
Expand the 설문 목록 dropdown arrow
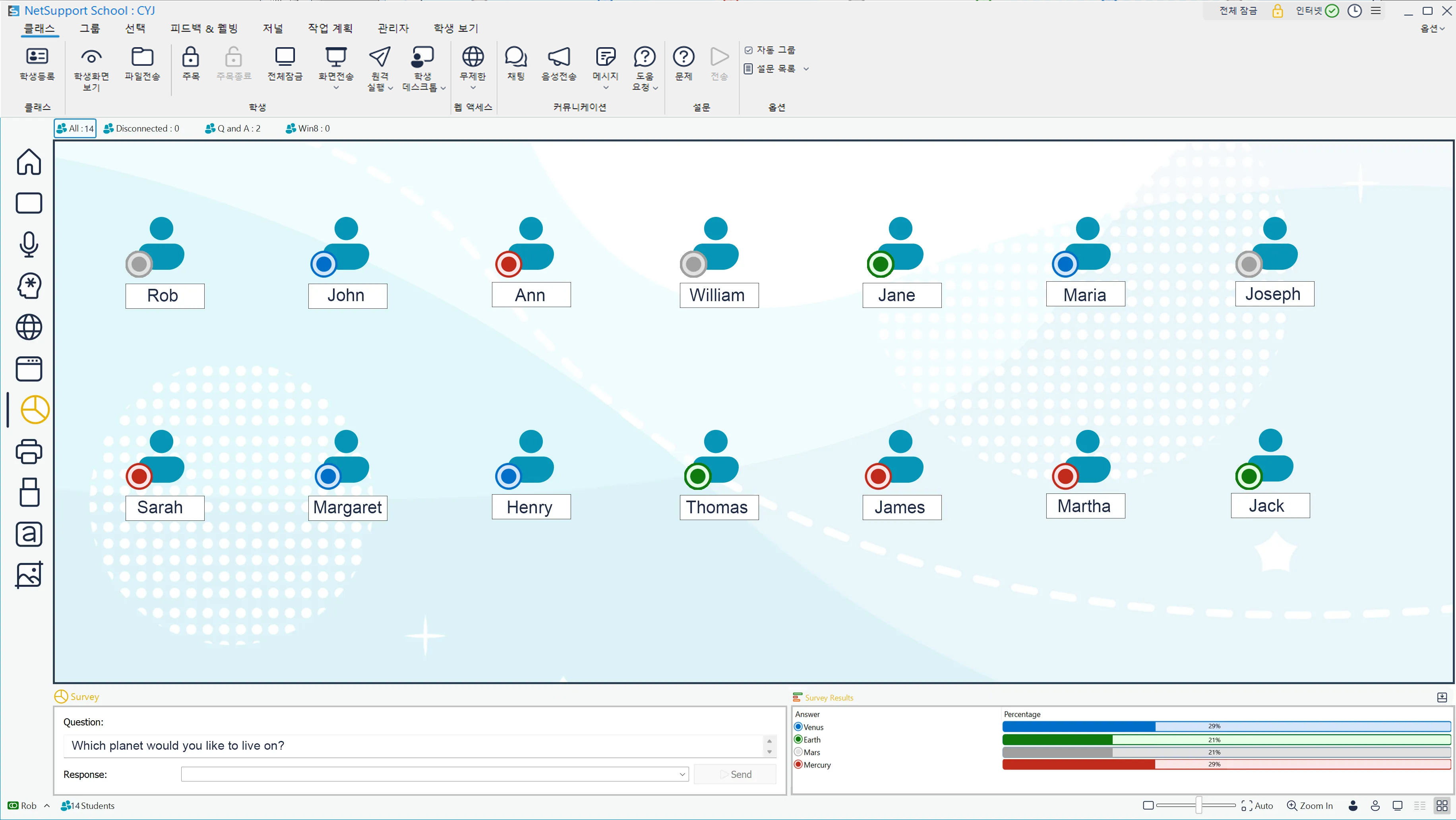click(x=806, y=69)
